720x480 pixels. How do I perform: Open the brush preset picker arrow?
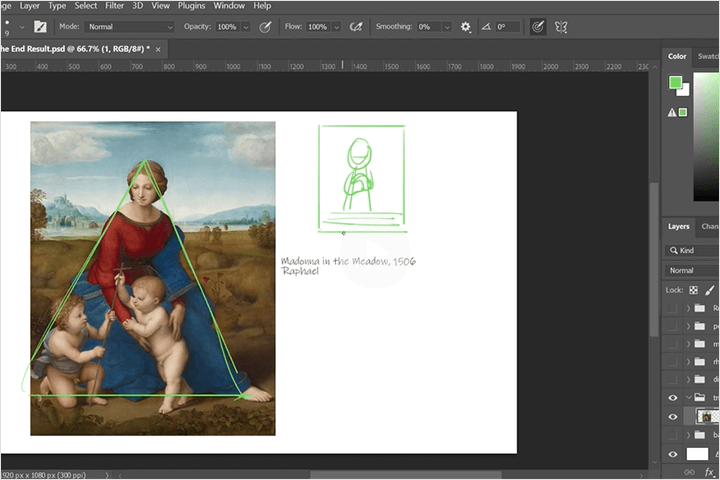(x=22, y=27)
